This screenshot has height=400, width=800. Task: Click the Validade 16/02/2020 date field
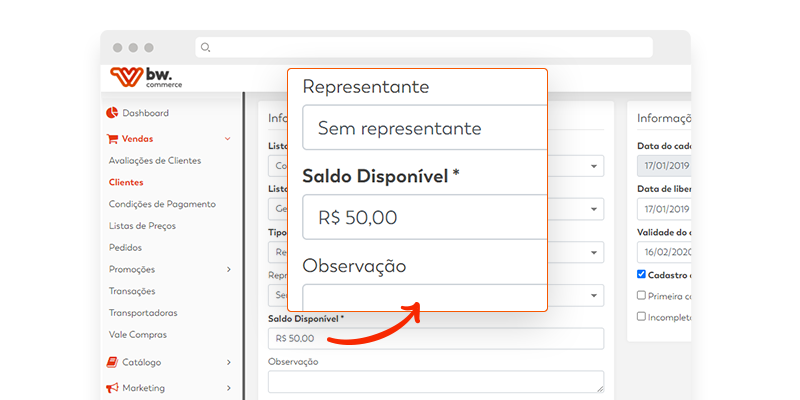664,252
